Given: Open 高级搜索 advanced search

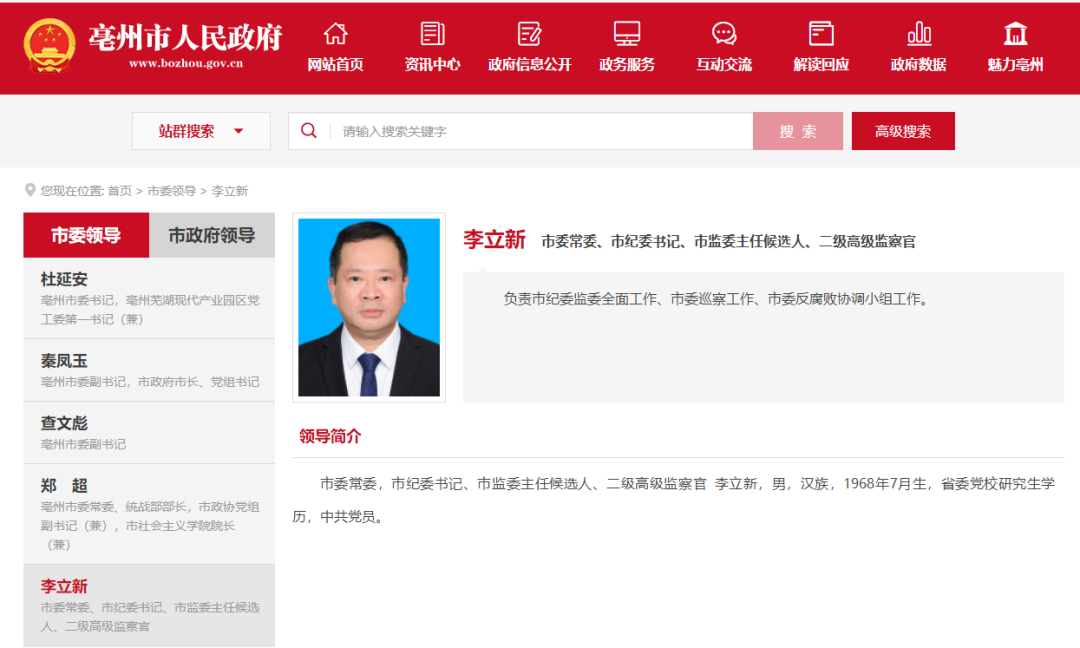Looking at the screenshot, I should (x=902, y=130).
